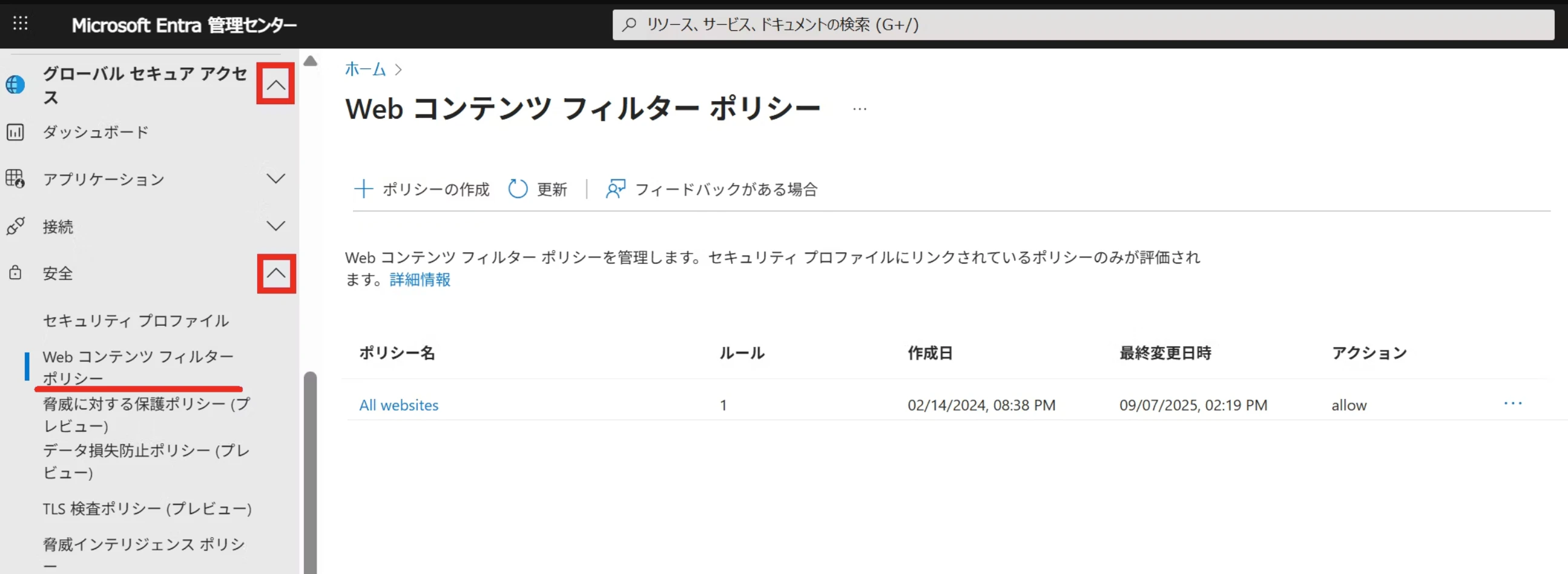Open 脅威に対する保護ポリシー (プレビュー)
The width and height of the screenshot is (1568, 574).
(x=146, y=415)
